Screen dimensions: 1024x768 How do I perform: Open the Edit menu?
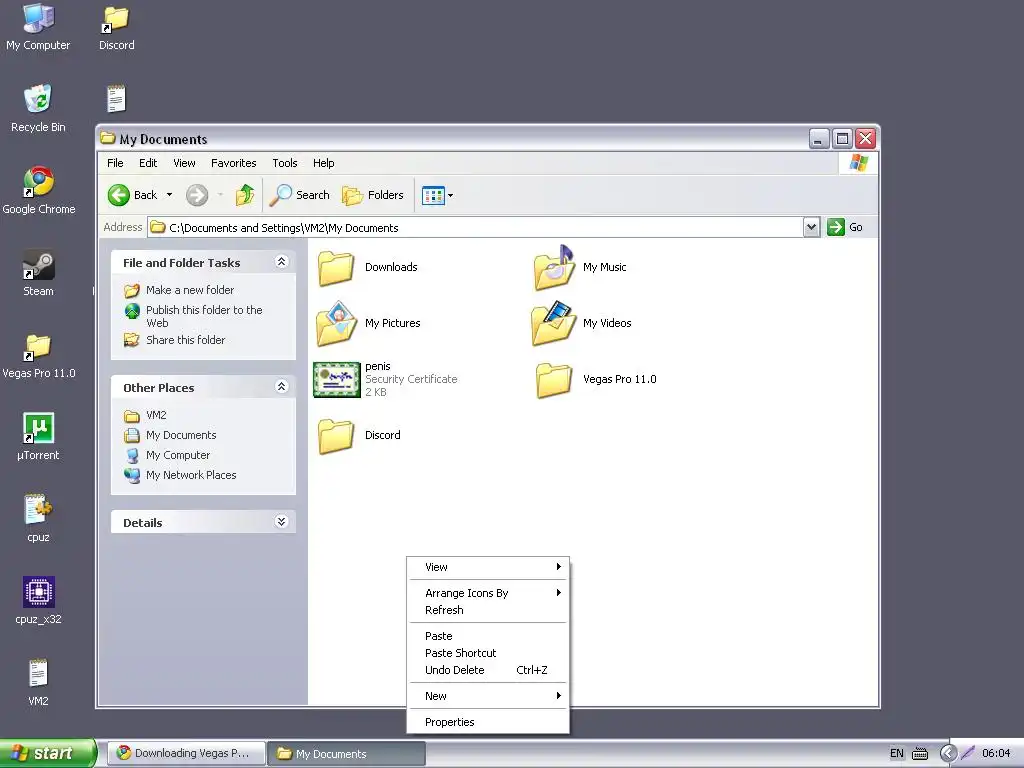pyautogui.click(x=148, y=163)
